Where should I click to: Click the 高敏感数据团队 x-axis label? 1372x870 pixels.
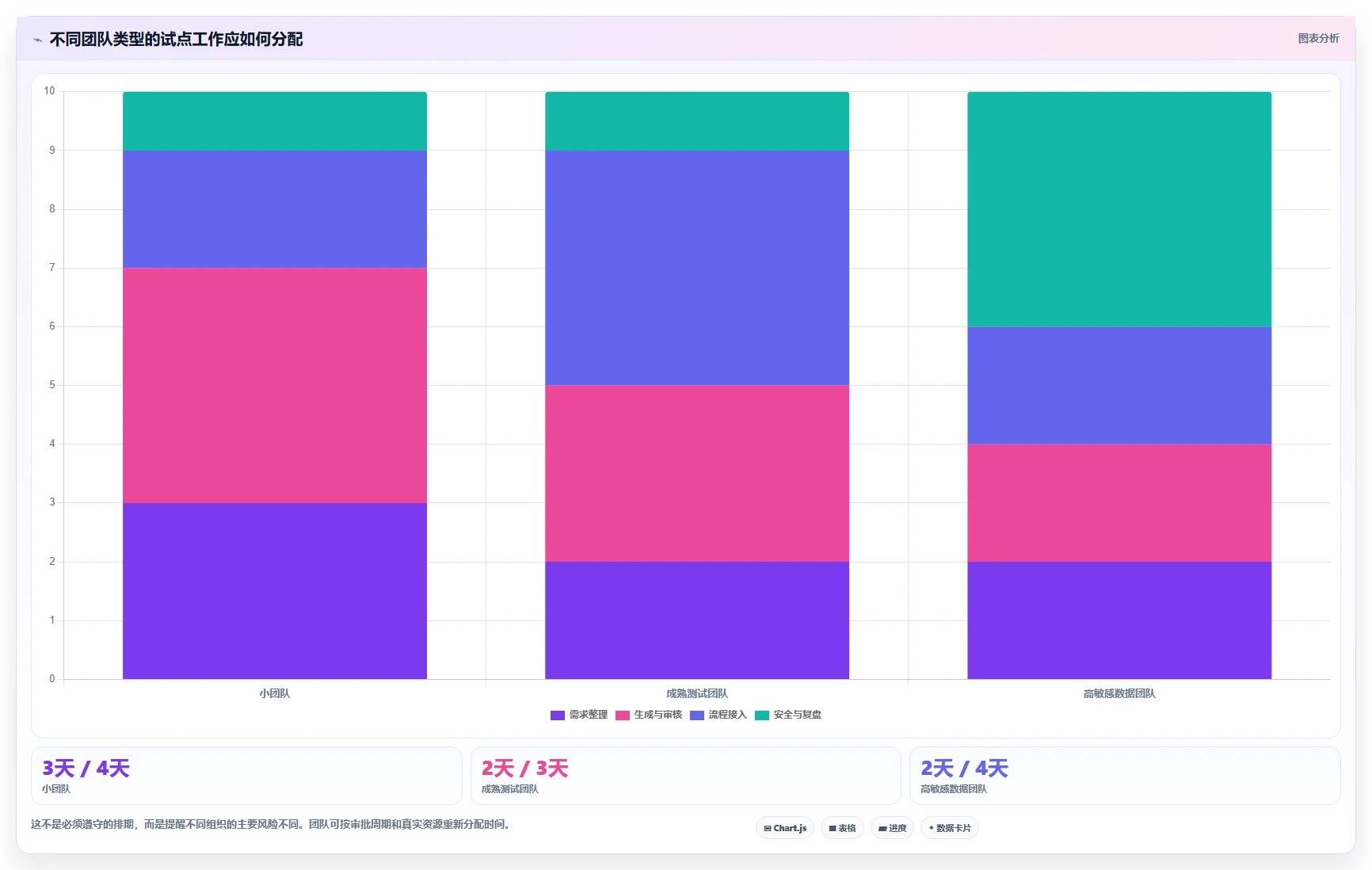pyautogui.click(x=1119, y=694)
